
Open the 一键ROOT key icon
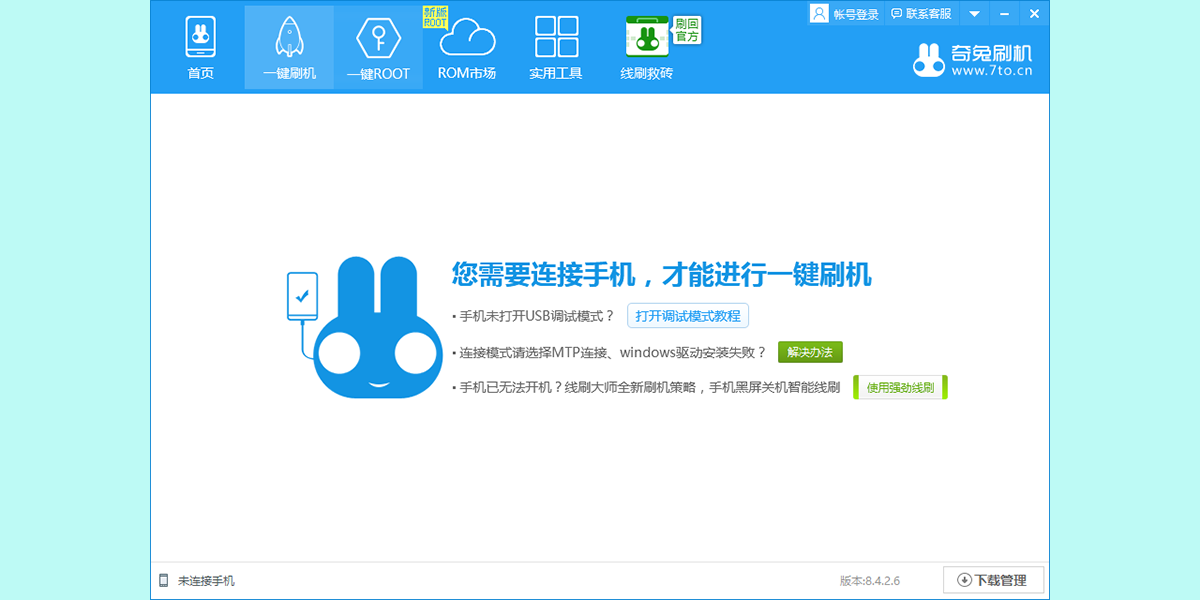click(x=378, y=38)
